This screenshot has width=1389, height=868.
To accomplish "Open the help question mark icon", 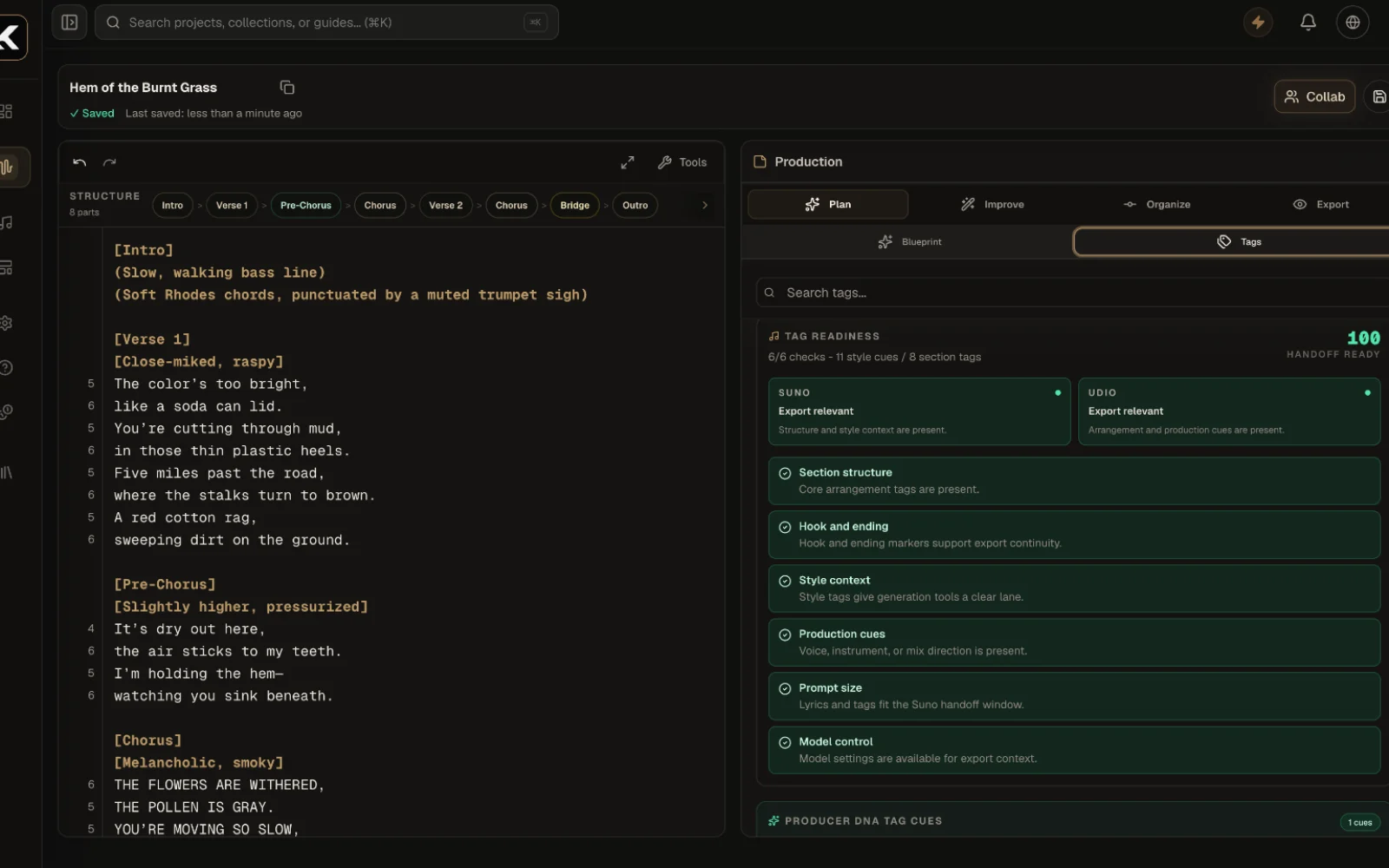I will (6, 367).
